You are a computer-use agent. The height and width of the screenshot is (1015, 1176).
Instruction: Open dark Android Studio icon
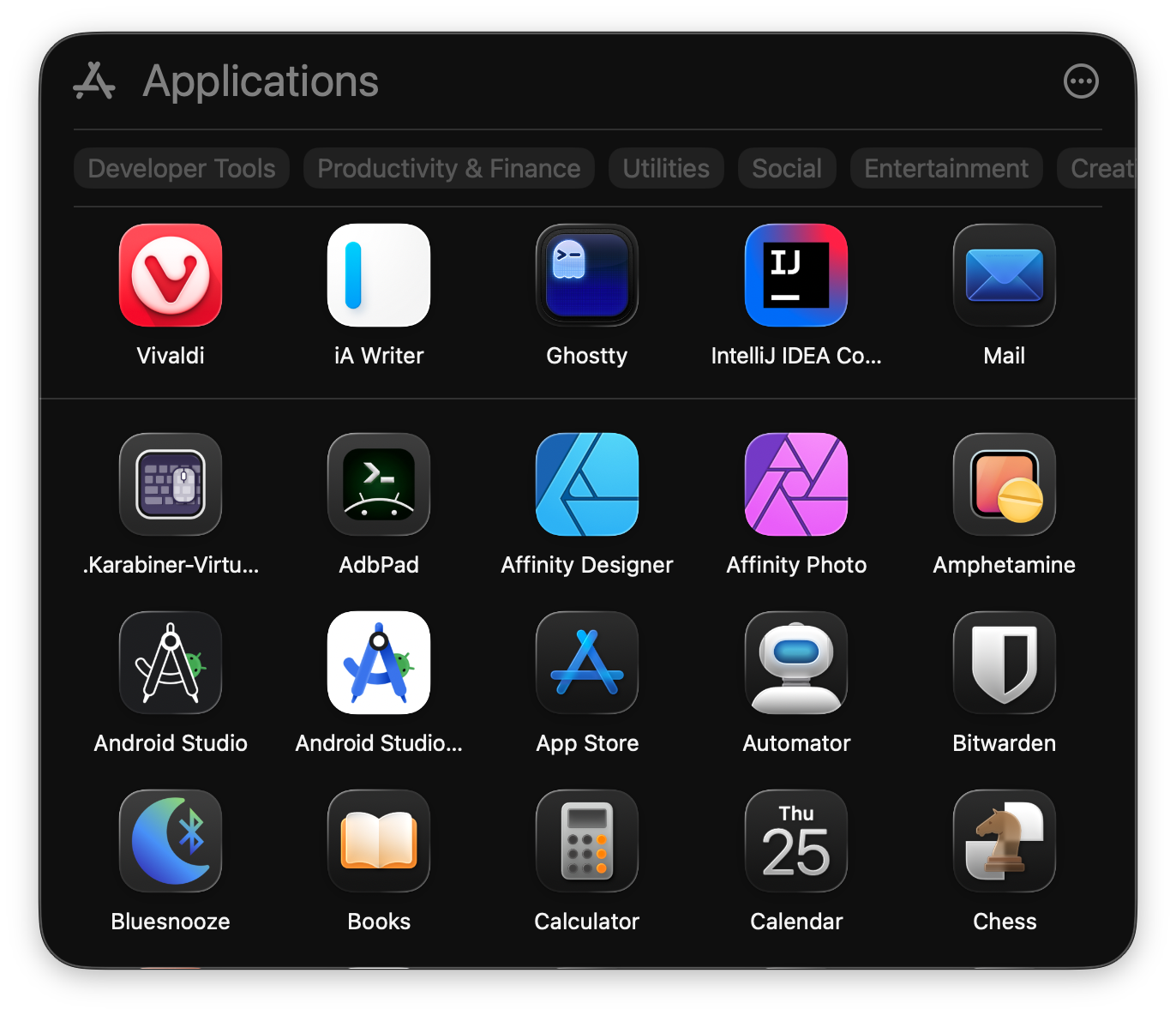[171, 663]
